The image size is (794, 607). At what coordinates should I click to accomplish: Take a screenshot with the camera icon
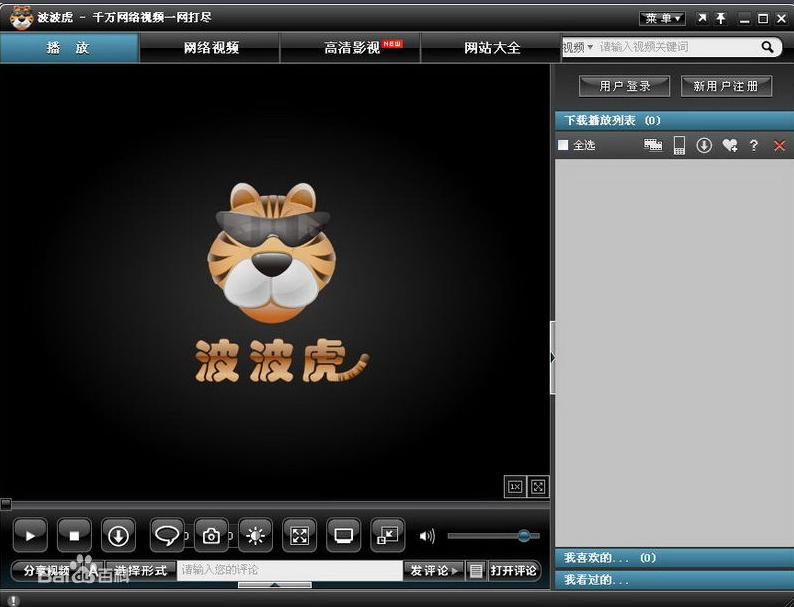(211, 535)
